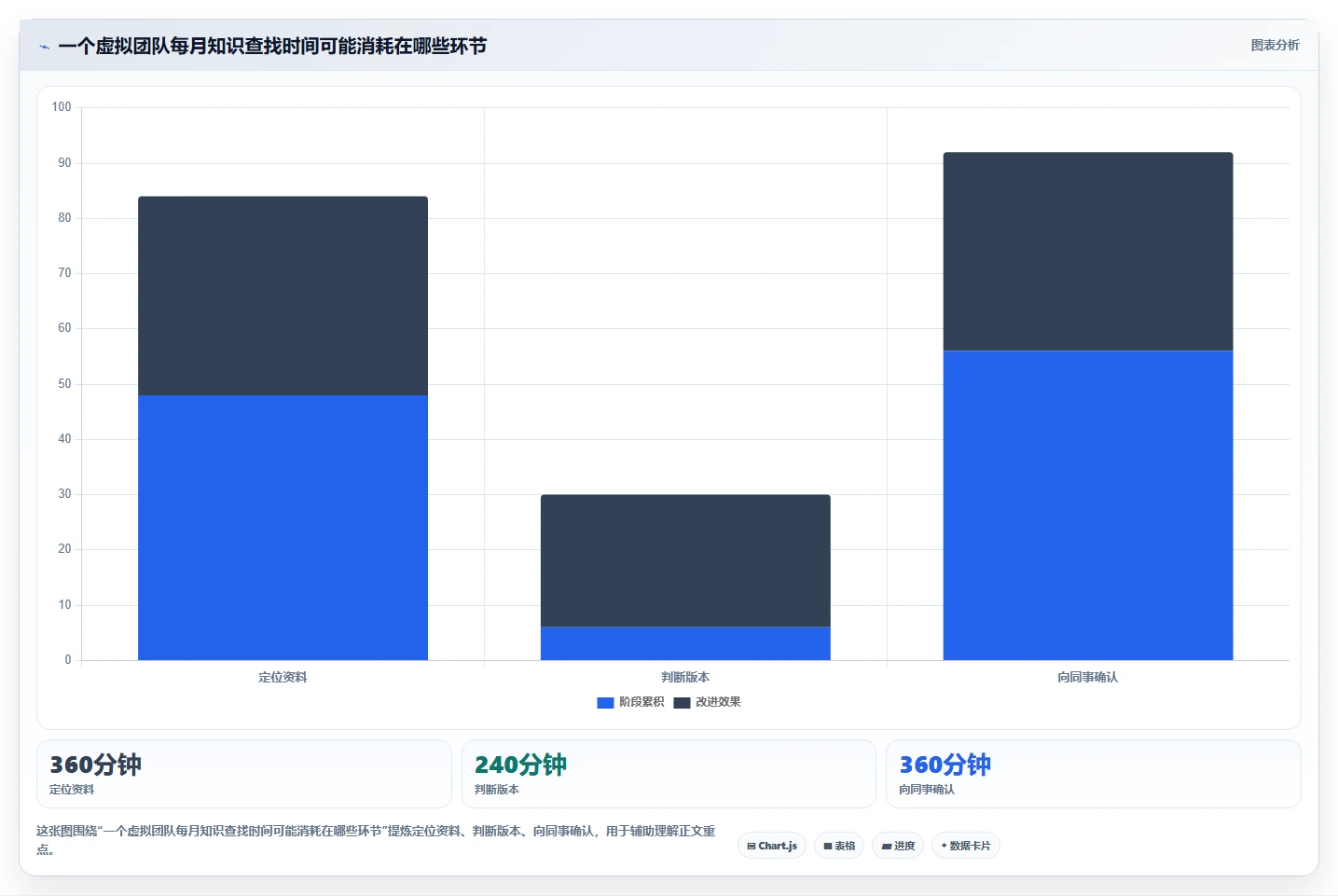Click the dark bar segment for 定位资料
Viewport: 1338px width, 896px height.
pyautogui.click(x=283, y=296)
